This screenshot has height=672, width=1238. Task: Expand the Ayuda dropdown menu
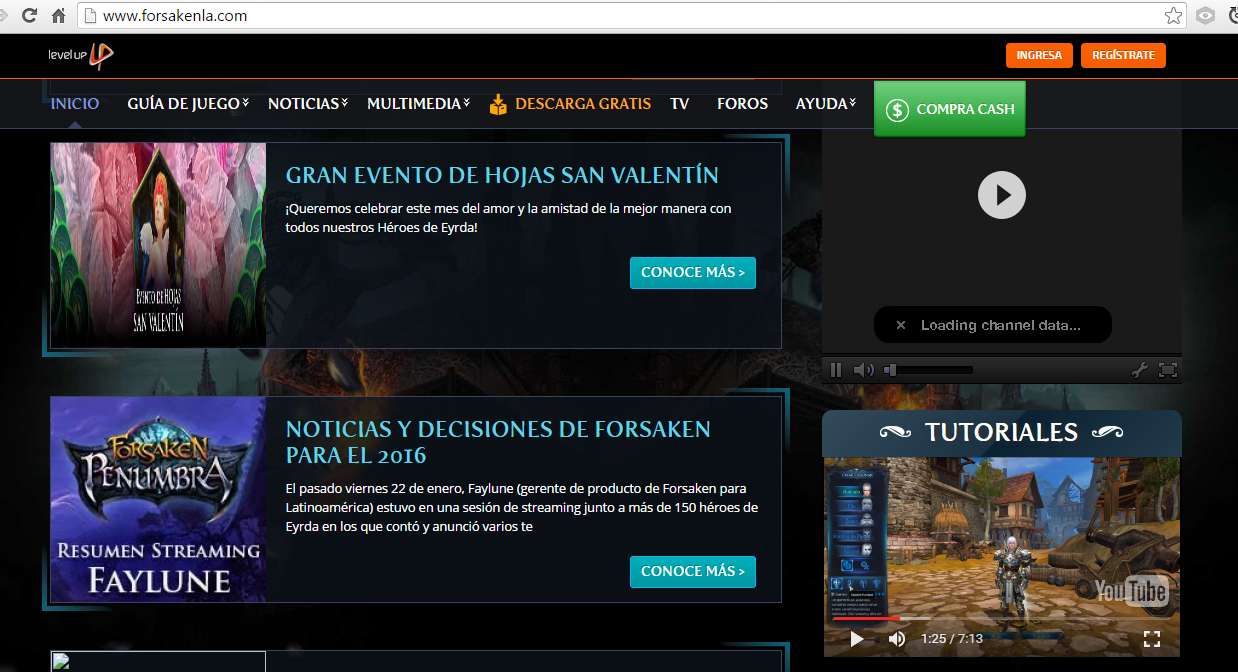[826, 104]
